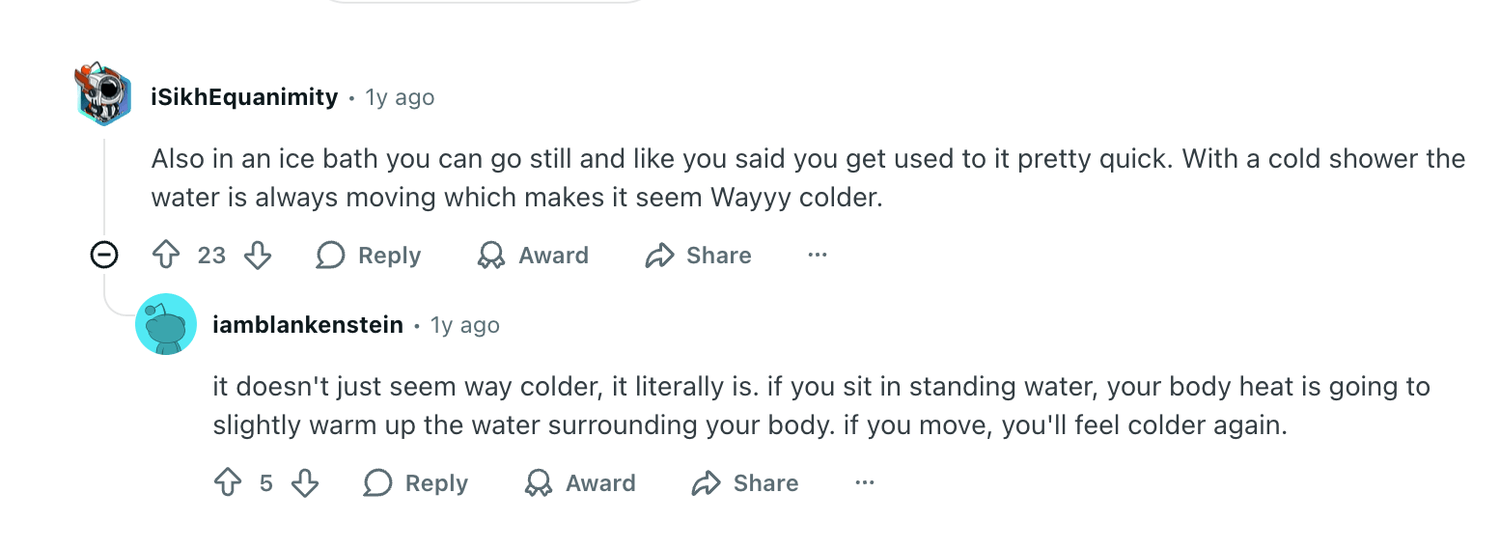Click the Reply speech bubble on iSikhEquanimity's comment
1500x542 pixels.
[331, 255]
